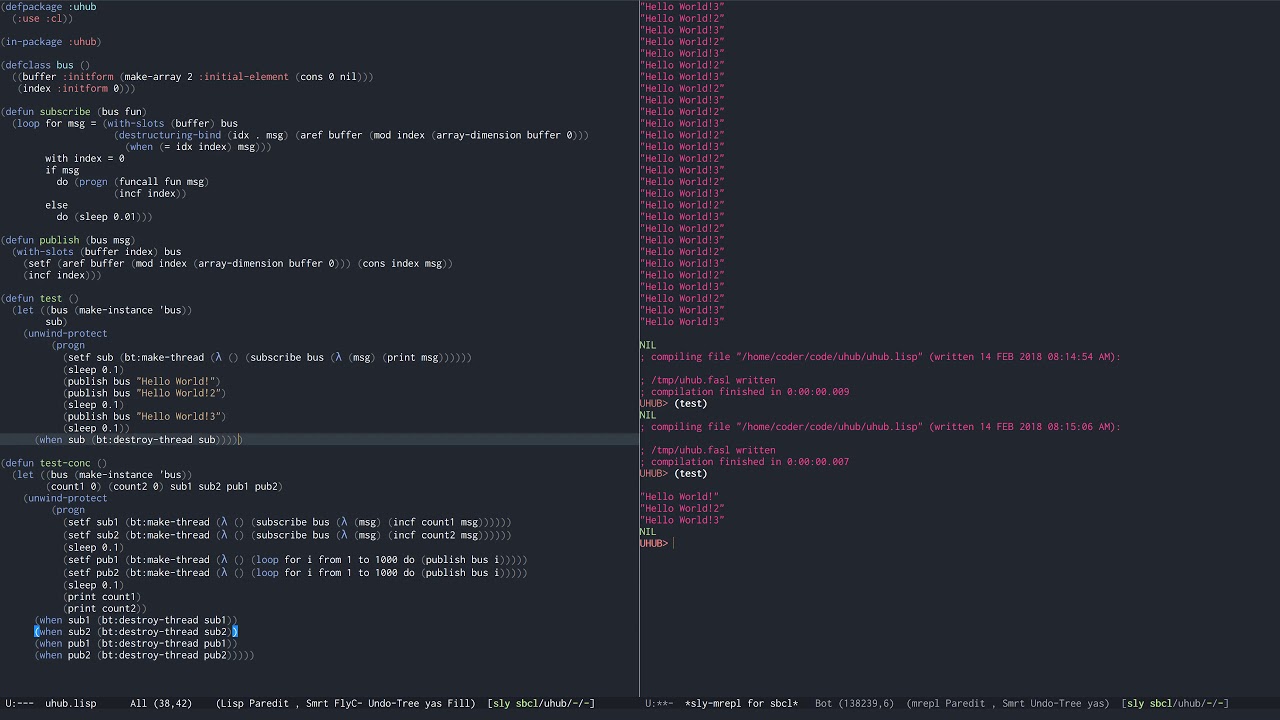
Task: Click the highlighted (when sub2 (bt:destroy-thread sub2)) line
Action: 136,632
